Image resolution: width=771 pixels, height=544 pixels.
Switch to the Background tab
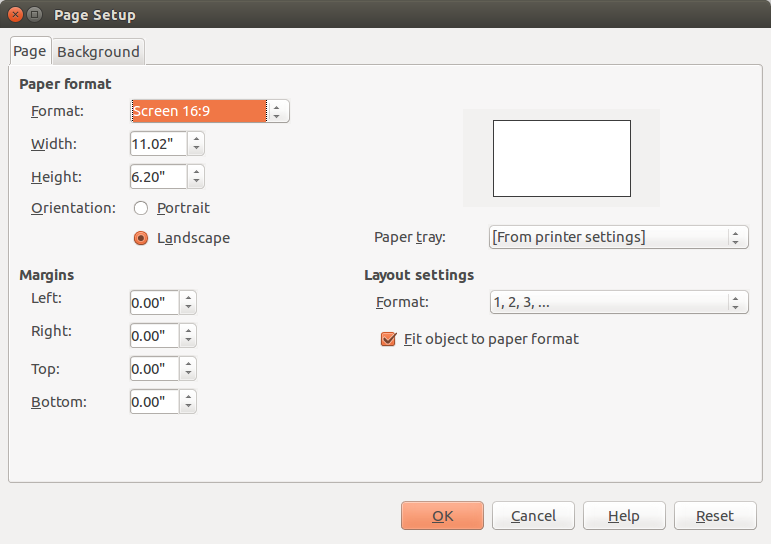coord(98,51)
